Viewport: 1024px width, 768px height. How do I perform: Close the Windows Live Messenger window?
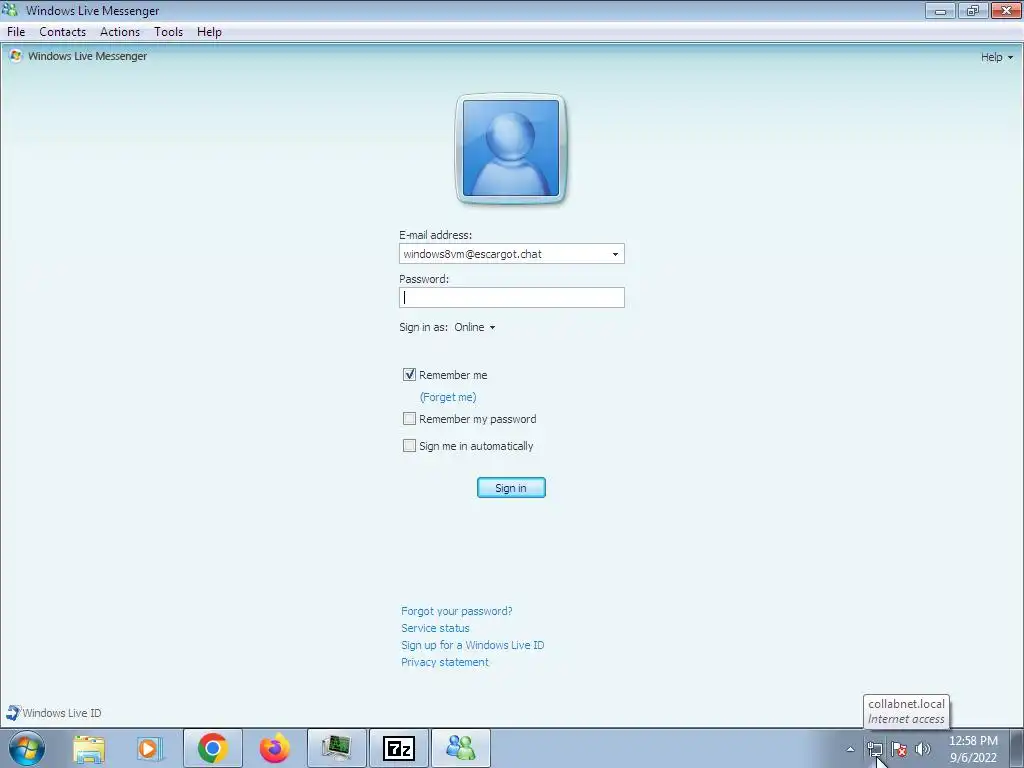pyautogui.click(x=1006, y=10)
